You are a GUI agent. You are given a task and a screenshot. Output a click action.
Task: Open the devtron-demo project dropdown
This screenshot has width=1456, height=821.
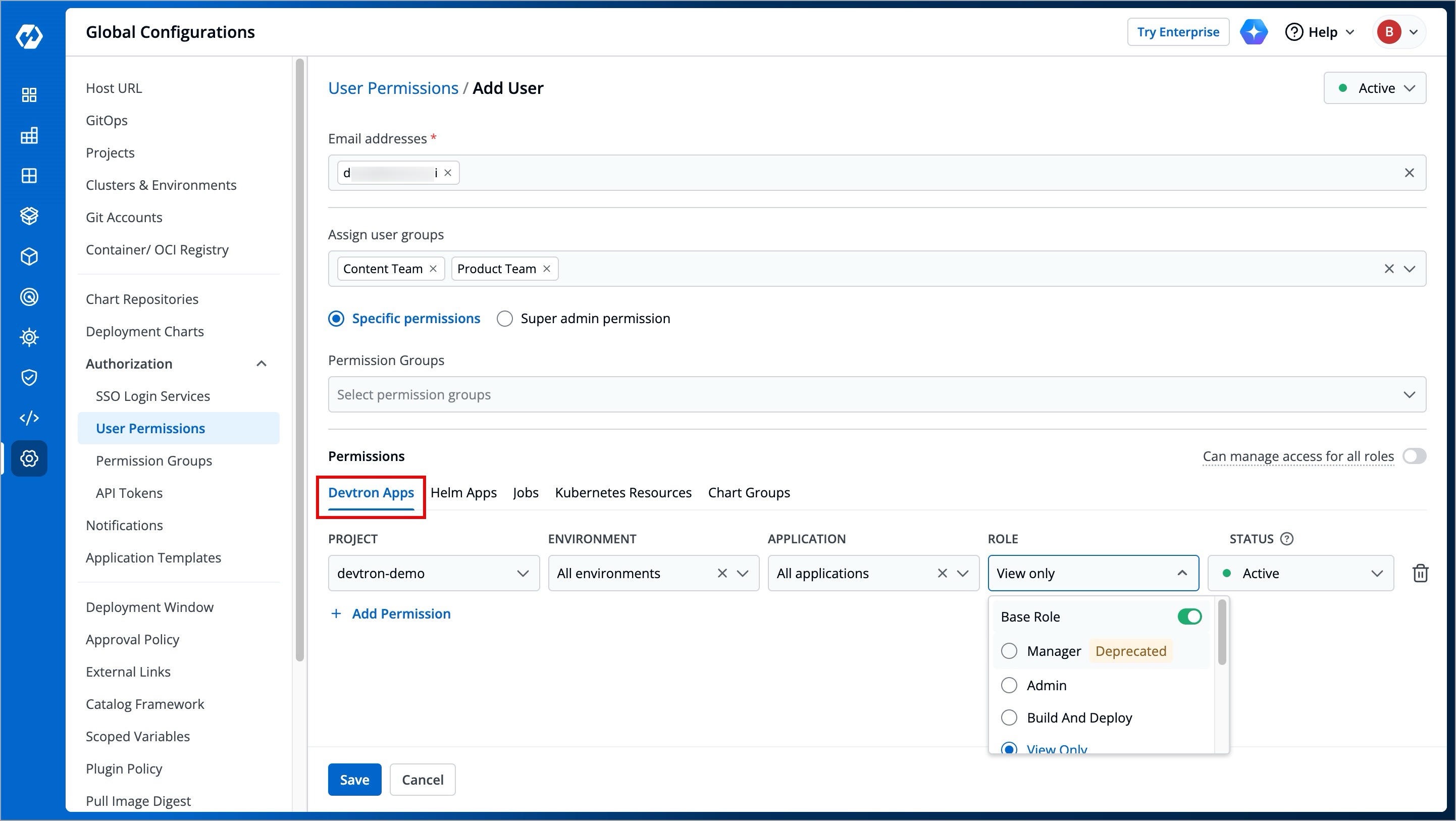[x=434, y=574]
